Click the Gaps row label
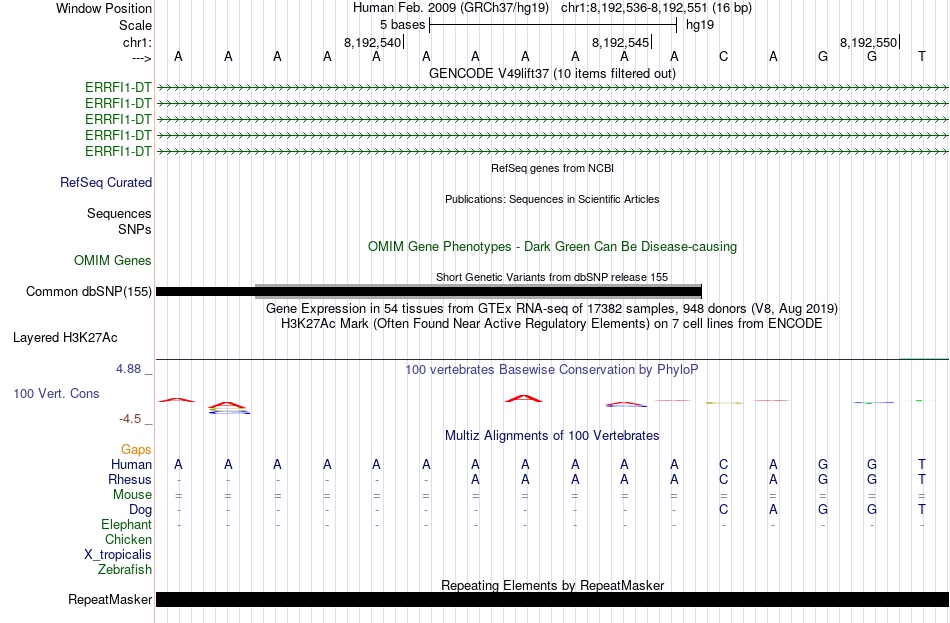This screenshot has height=623, width=950. pyautogui.click(x=136, y=450)
